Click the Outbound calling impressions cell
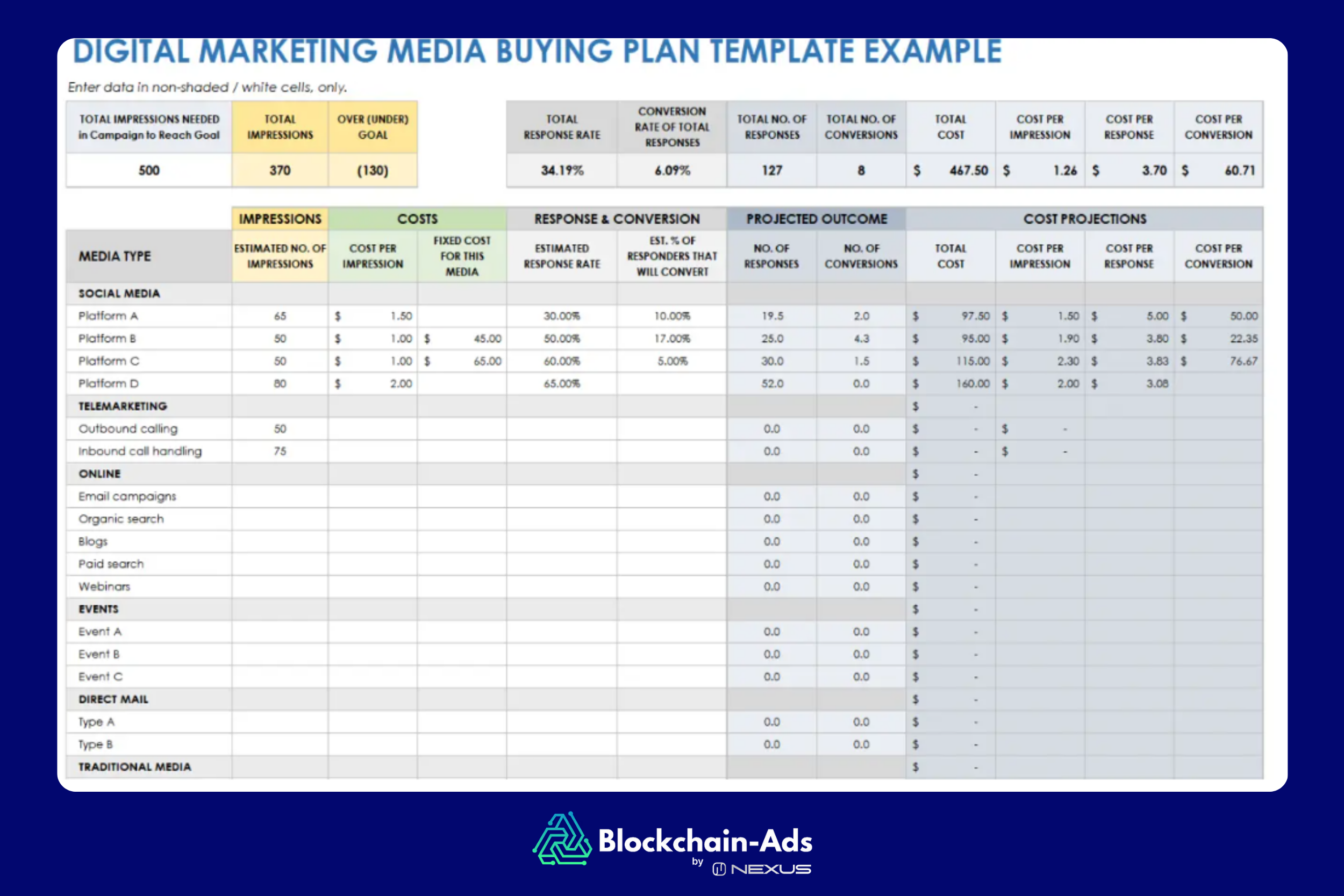1344x896 pixels. pos(280,428)
